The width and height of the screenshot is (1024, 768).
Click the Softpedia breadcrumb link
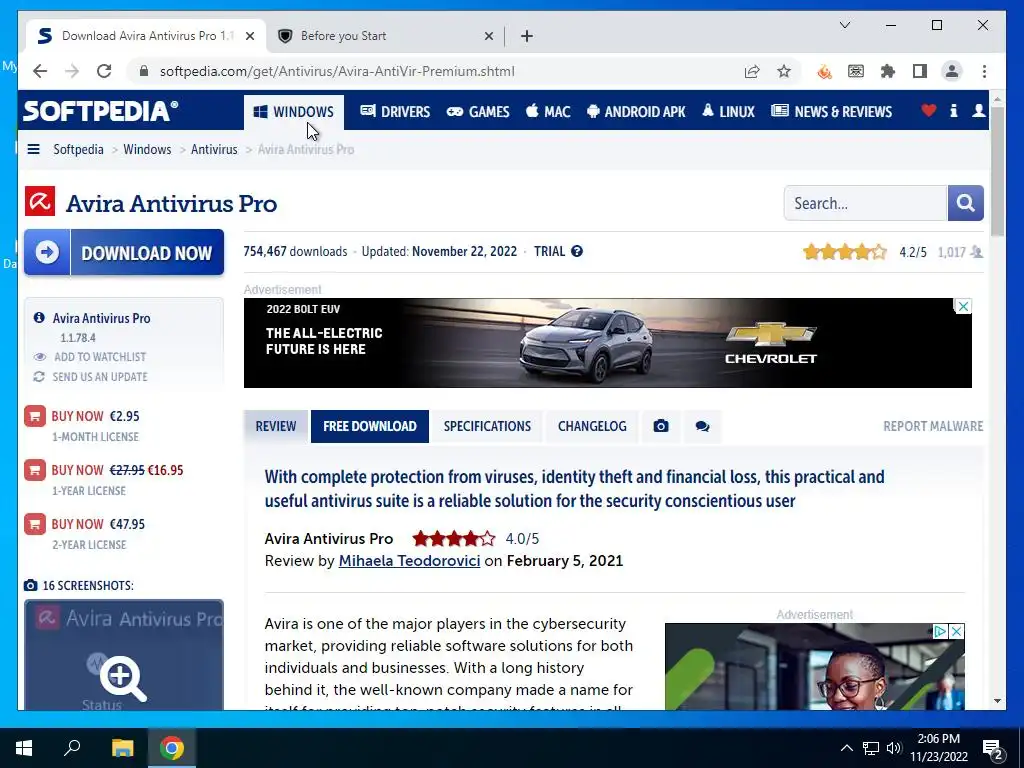78,150
